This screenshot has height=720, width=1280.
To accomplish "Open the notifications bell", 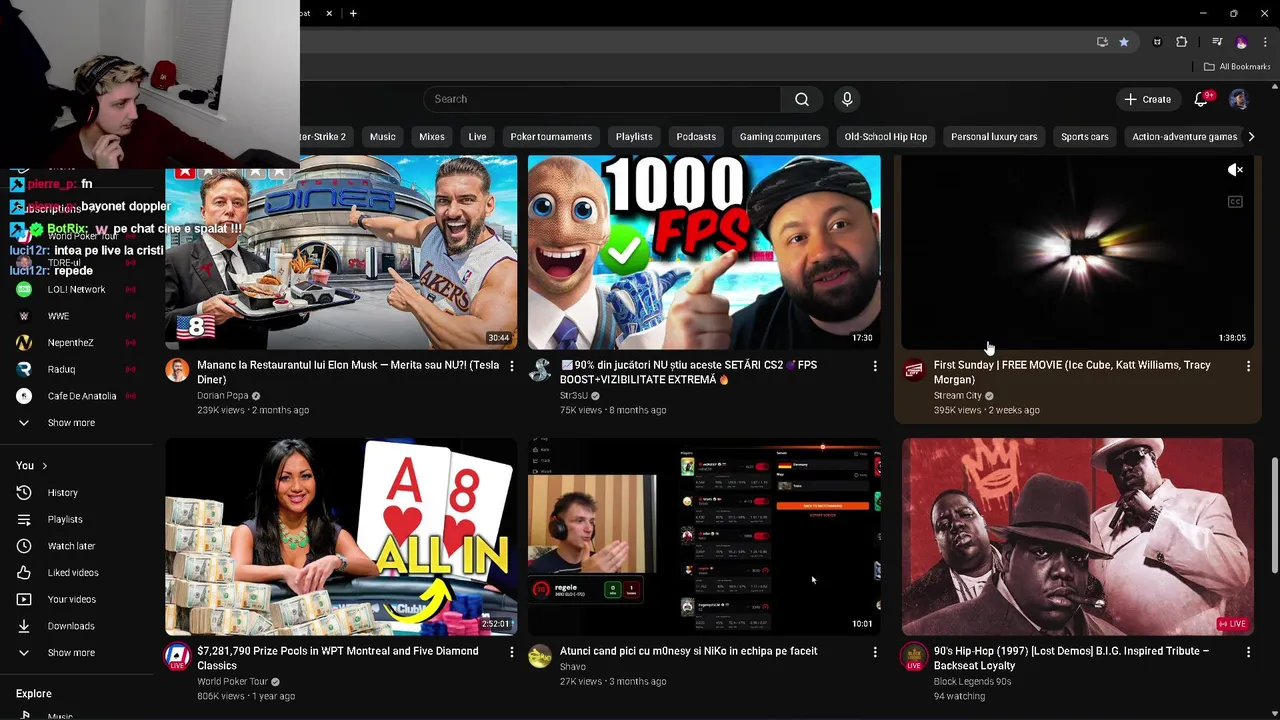I will pyautogui.click(x=1202, y=99).
